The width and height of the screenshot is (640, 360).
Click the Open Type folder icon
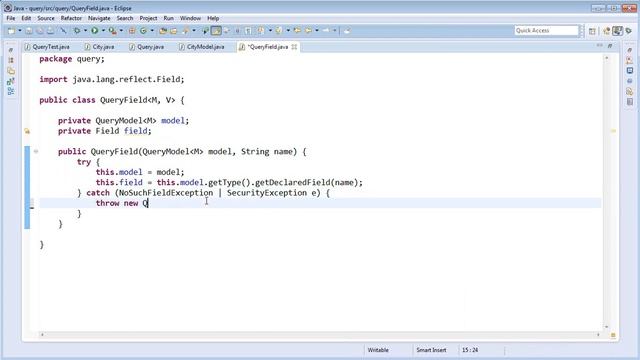click(x=163, y=31)
